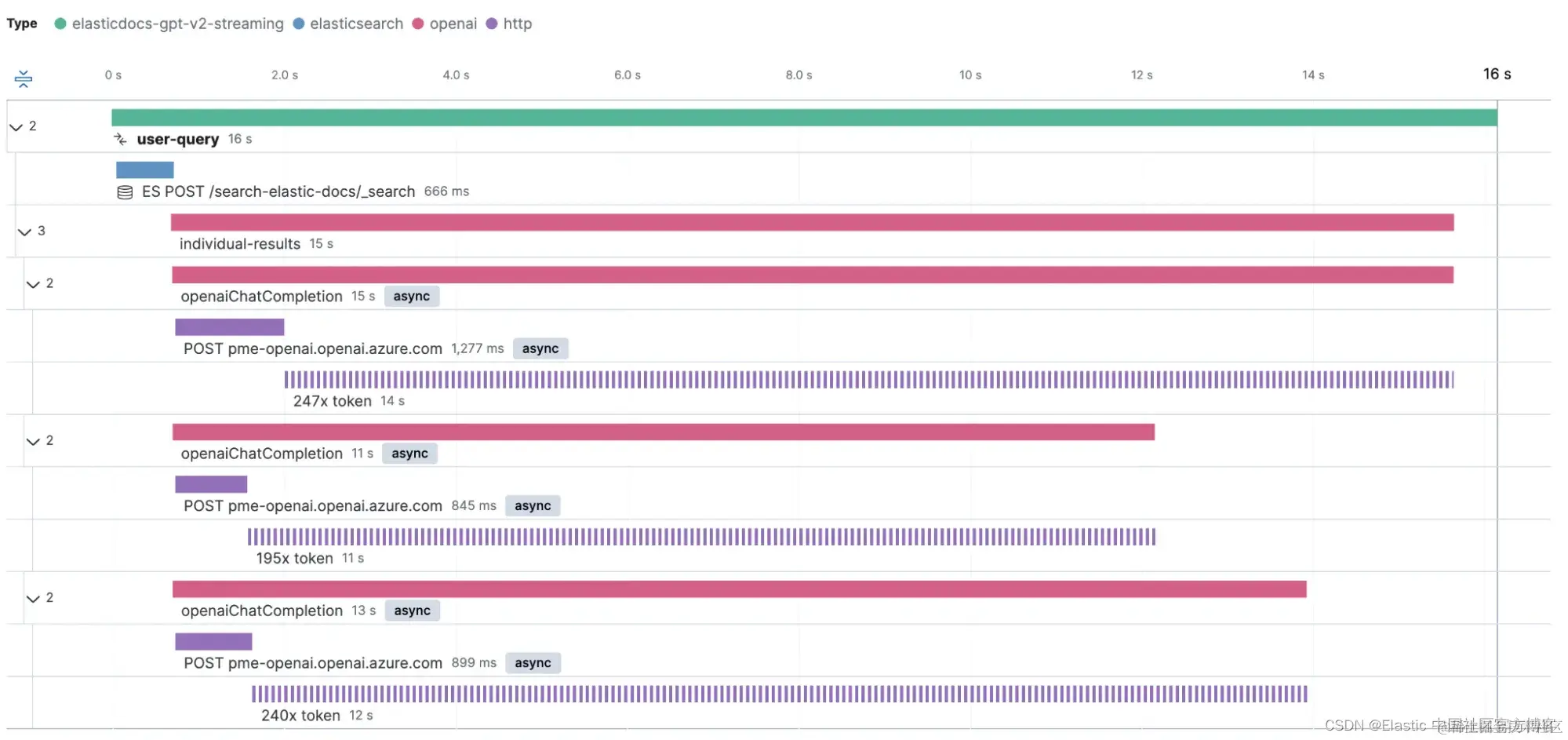Viewport: 1568px width, 740px height.
Task: Click the 16 s end timeline marker
Action: click(x=1497, y=74)
